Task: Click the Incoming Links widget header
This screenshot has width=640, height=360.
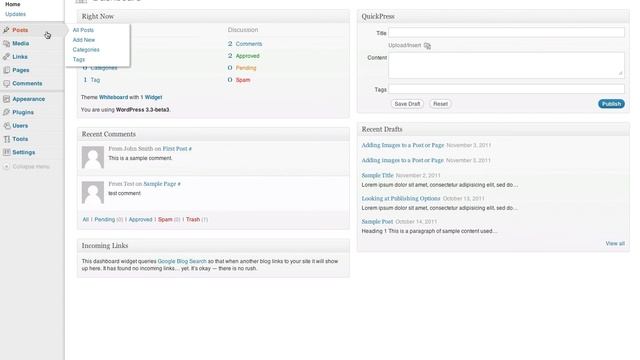Action: [213, 246]
